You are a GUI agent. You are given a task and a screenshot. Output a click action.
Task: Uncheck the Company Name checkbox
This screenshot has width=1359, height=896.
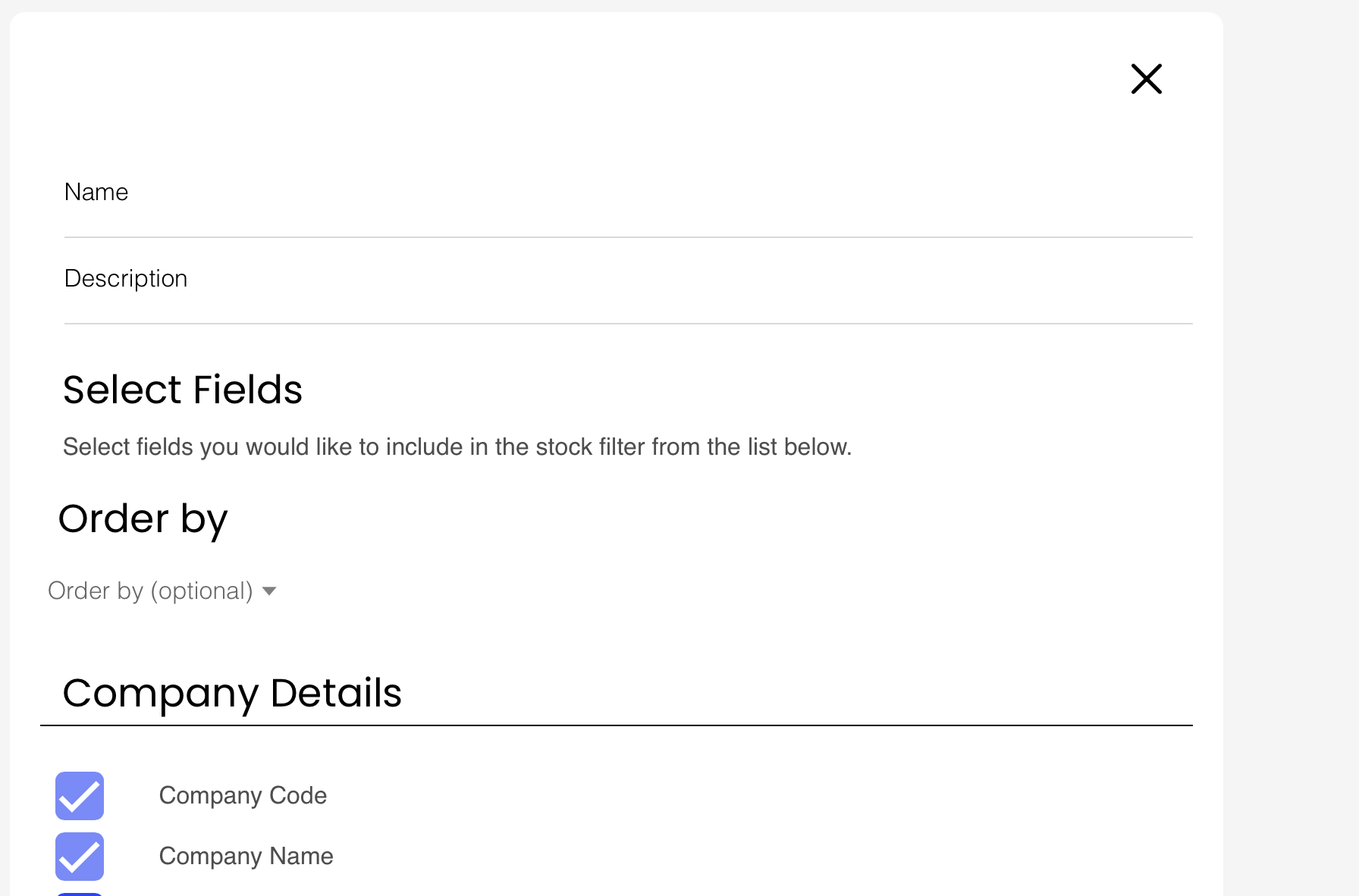(x=80, y=857)
